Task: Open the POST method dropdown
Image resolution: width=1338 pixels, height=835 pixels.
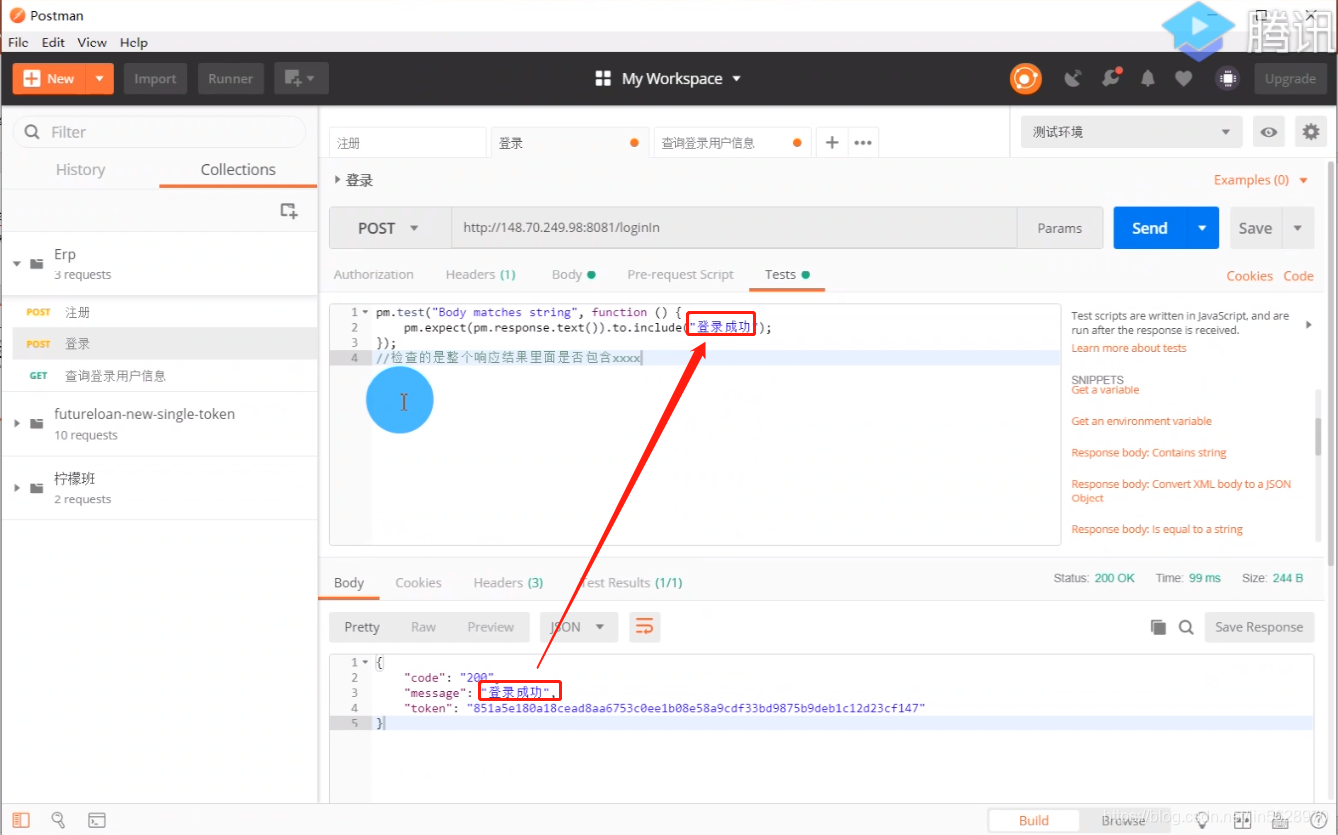Action: click(390, 228)
